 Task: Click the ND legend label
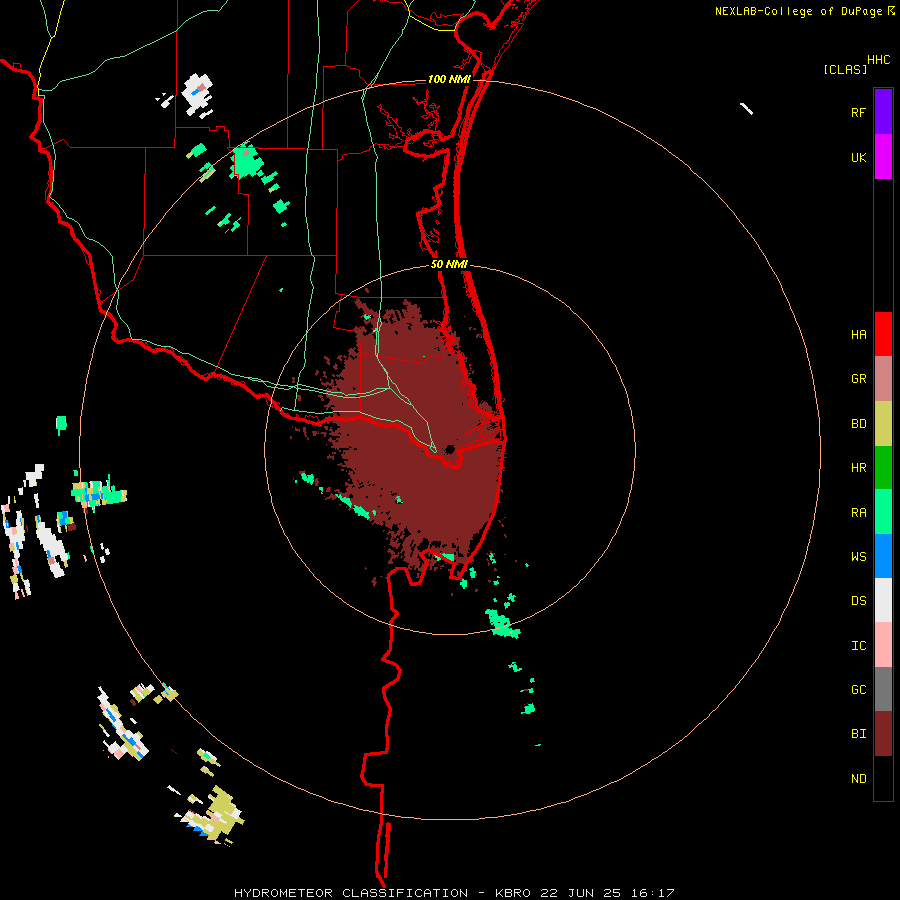click(x=858, y=779)
